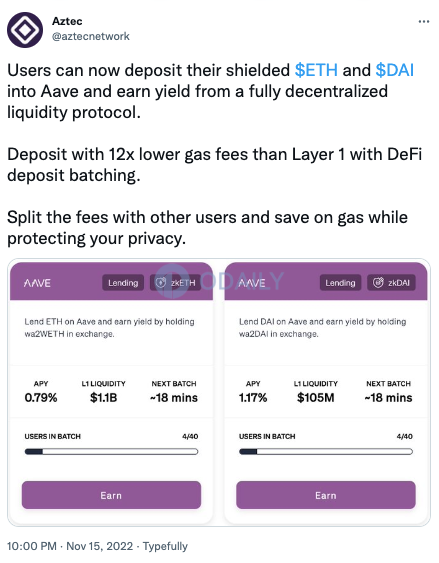Click the @aztecnetwork handle
This screenshot has height=563, width=439.
91,36
